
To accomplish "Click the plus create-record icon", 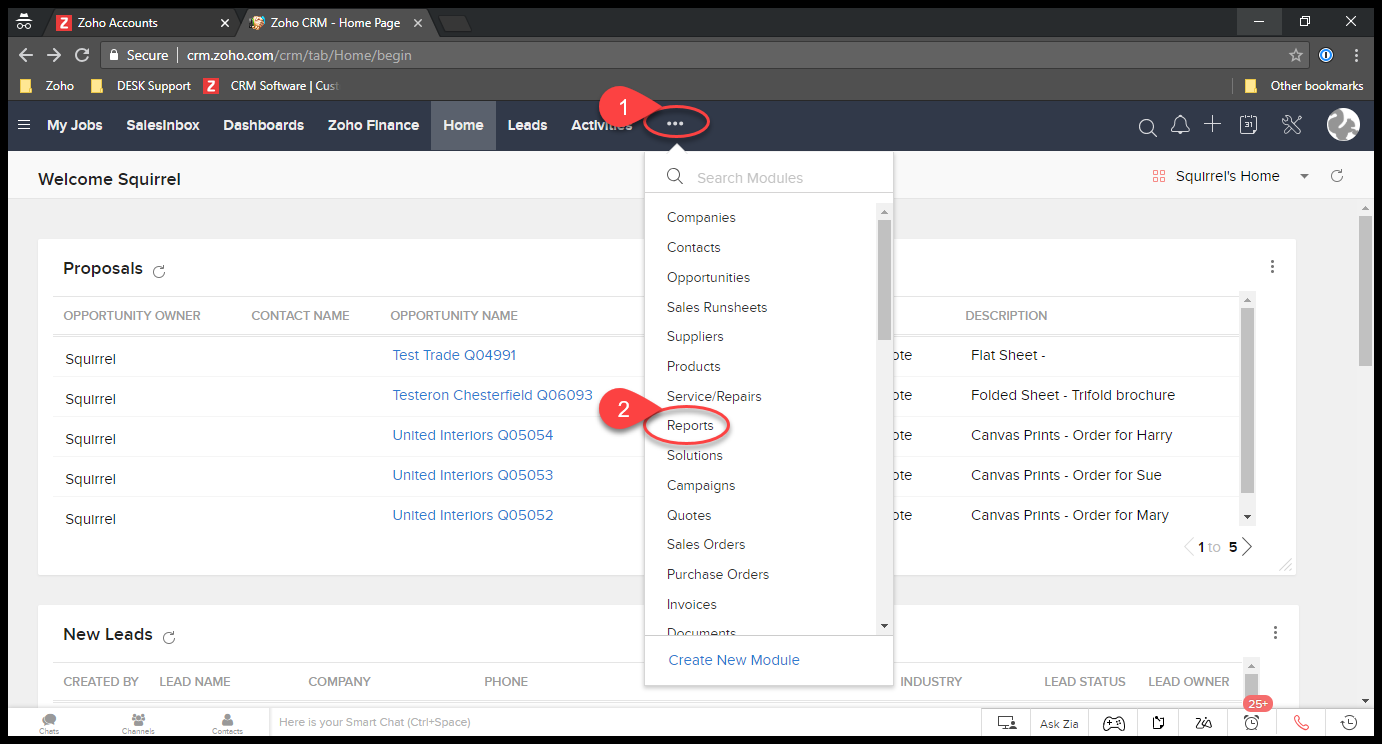I will point(1212,124).
